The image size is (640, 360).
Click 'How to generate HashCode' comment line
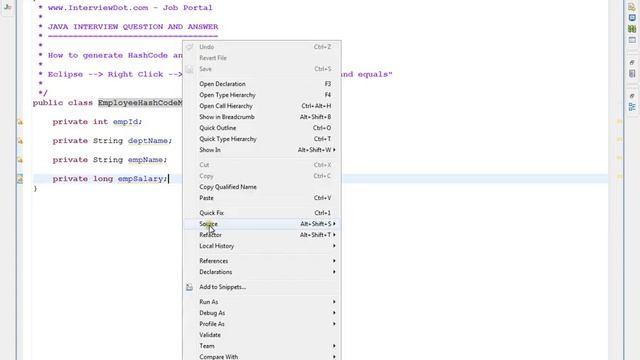[115, 56]
